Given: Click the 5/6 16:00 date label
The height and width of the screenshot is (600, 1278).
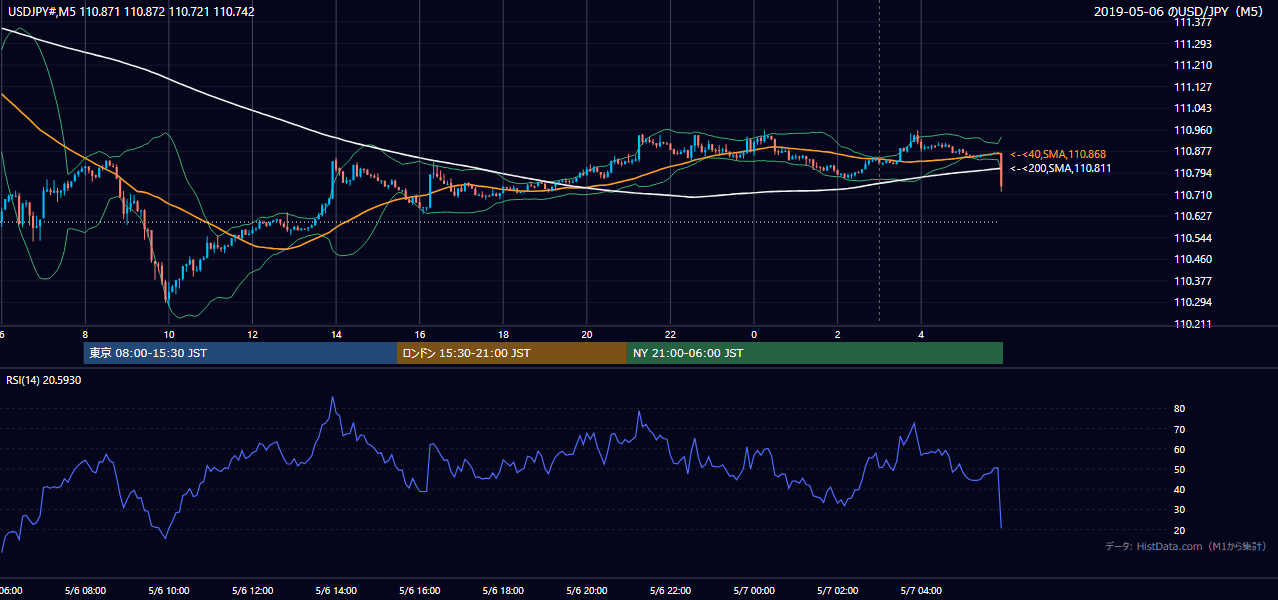Looking at the screenshot, I should tap(420, 591).
